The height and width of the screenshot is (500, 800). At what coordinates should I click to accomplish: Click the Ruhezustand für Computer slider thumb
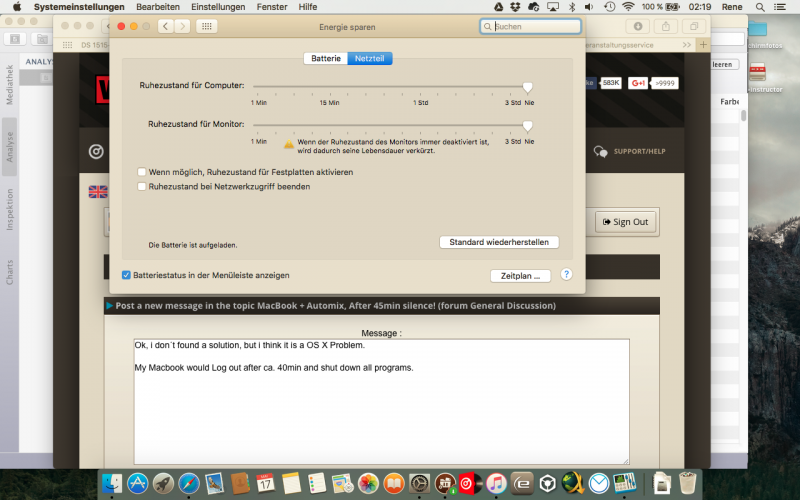point(528,87)
